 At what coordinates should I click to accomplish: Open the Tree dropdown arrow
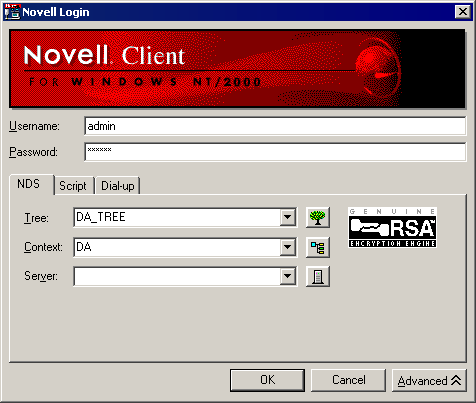(x=287, y=218)
